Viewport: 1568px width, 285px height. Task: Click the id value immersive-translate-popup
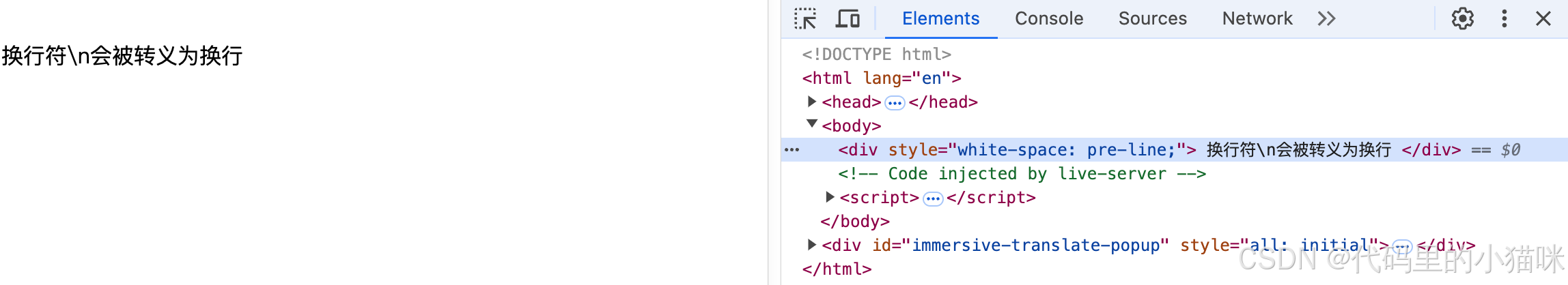1036,245
